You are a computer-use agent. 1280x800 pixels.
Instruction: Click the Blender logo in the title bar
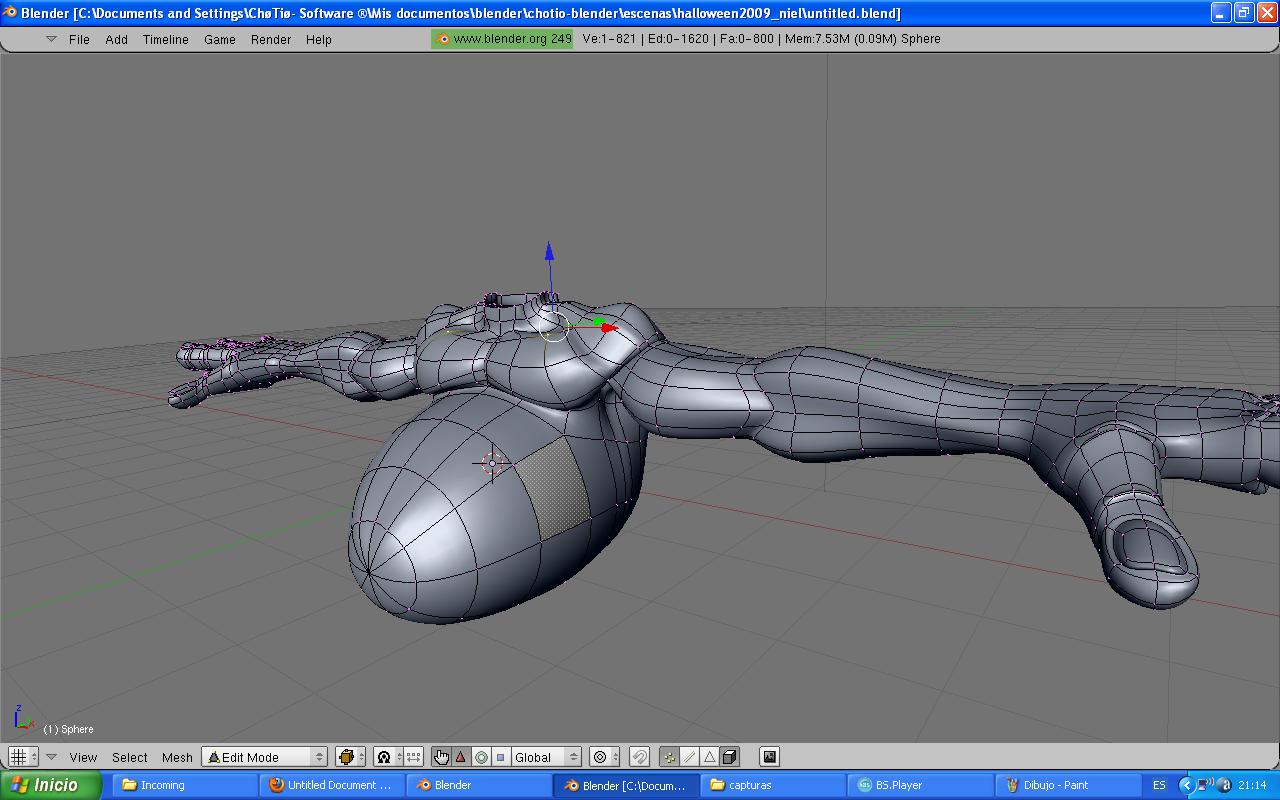(x=10, y=12)
